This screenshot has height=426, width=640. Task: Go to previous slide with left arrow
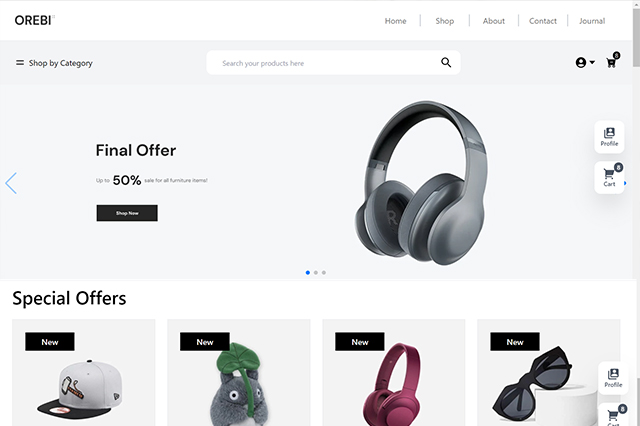tap(11, 183)
